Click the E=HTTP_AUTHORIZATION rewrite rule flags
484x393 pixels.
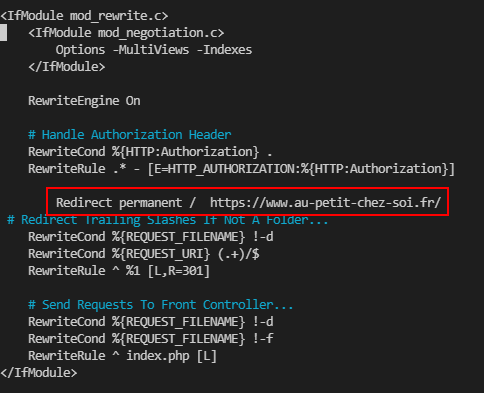click(x=301, y=169)
